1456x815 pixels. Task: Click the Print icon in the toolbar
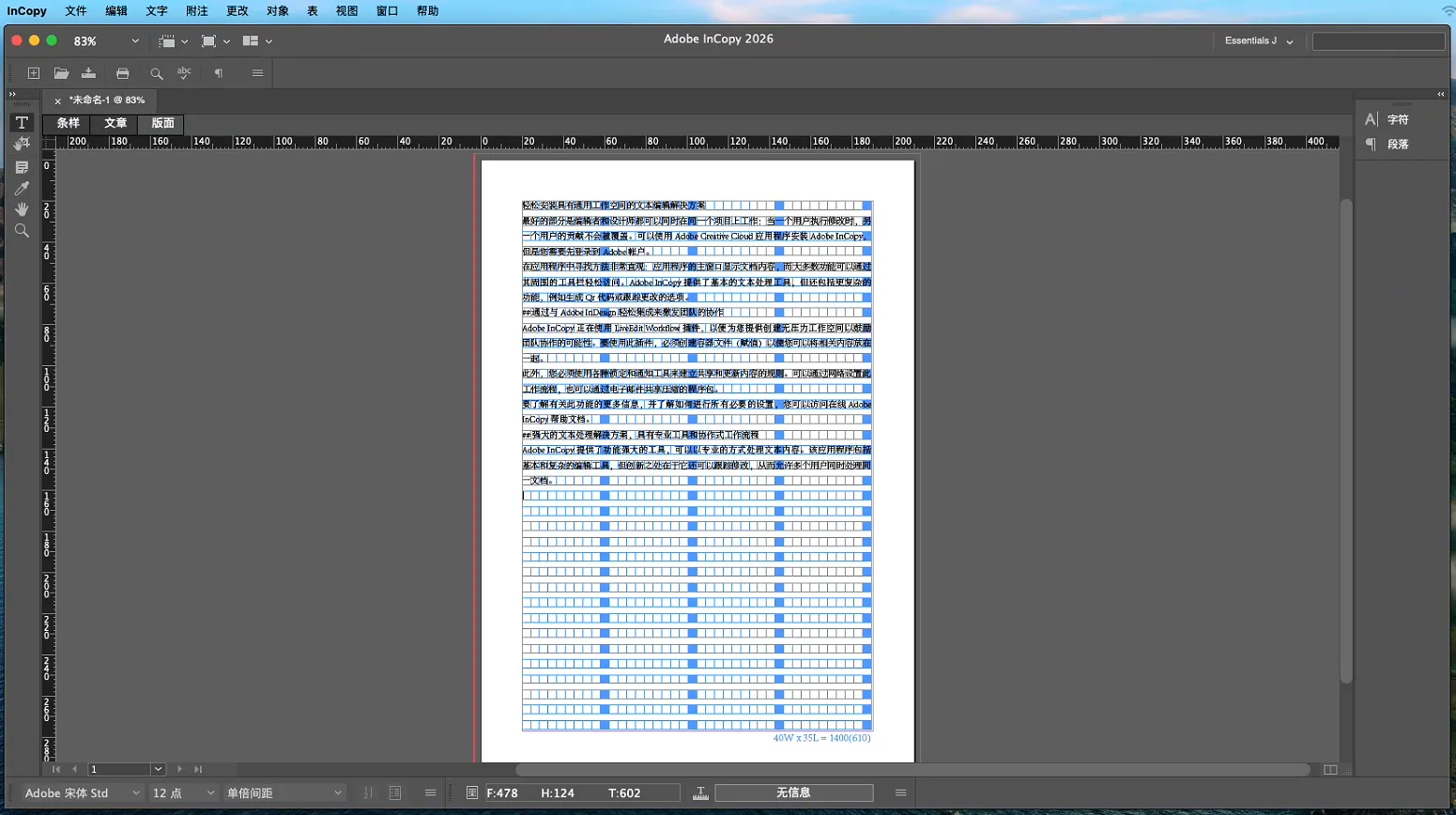point(122,73)
